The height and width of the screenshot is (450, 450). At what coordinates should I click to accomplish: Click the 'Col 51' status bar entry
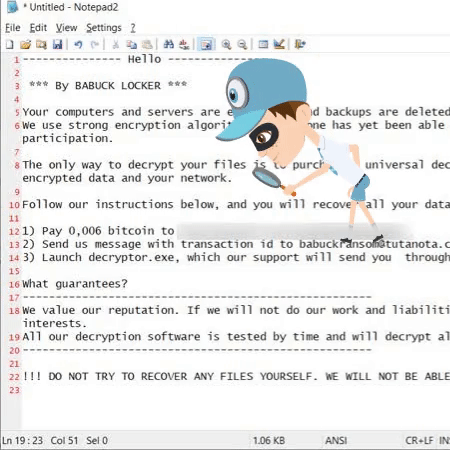click(x=64, y=440)
